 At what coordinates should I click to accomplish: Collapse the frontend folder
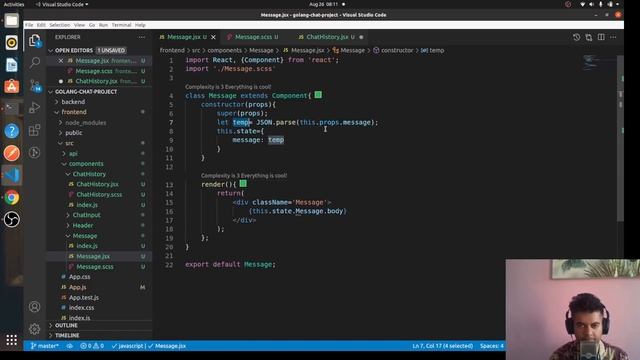coord(74,112)
